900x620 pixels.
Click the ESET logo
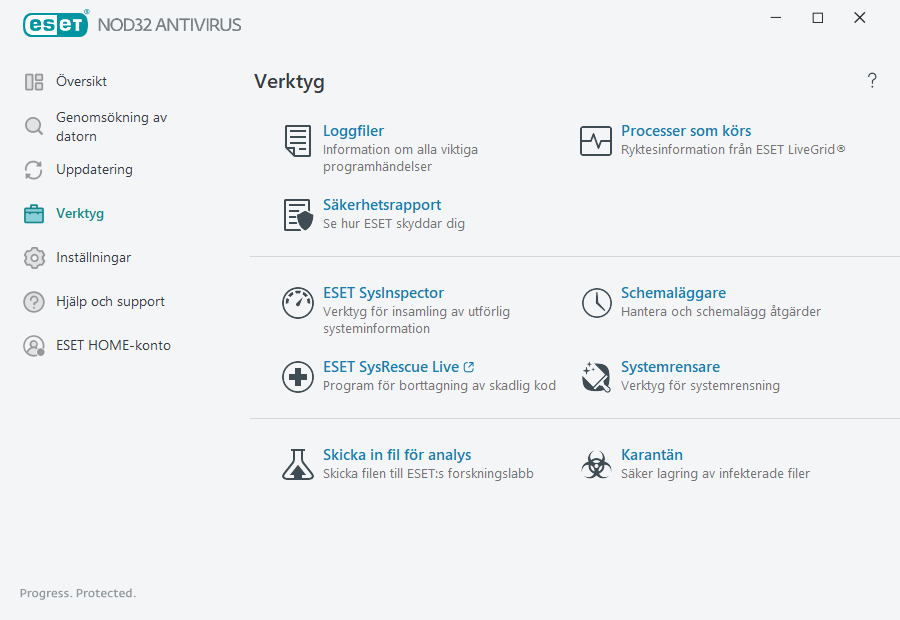pyautogui.click(x=56, y=23)
